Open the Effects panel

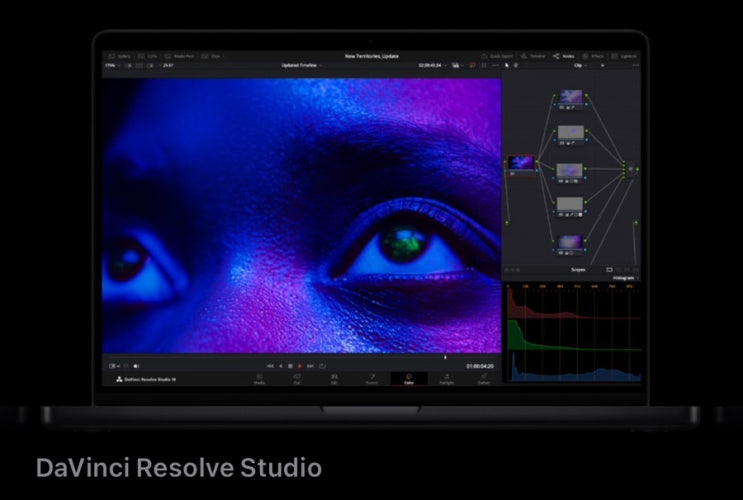pos(594,56)
